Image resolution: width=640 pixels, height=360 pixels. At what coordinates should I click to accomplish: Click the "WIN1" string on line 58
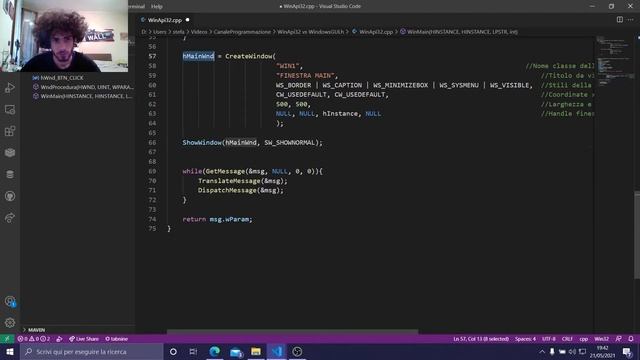pyautogui.click(x=289, y=66)
